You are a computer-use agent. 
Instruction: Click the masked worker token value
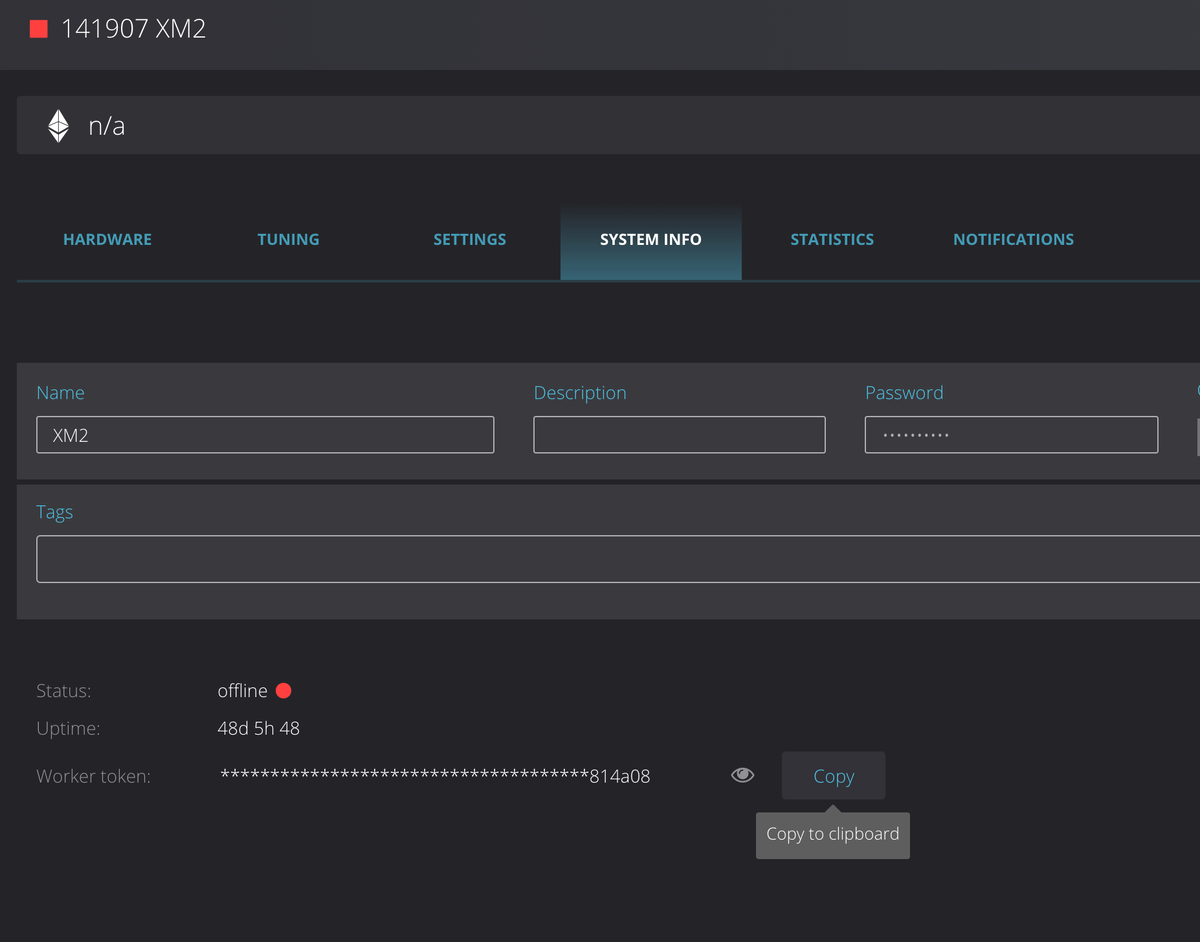coord(435,776)
